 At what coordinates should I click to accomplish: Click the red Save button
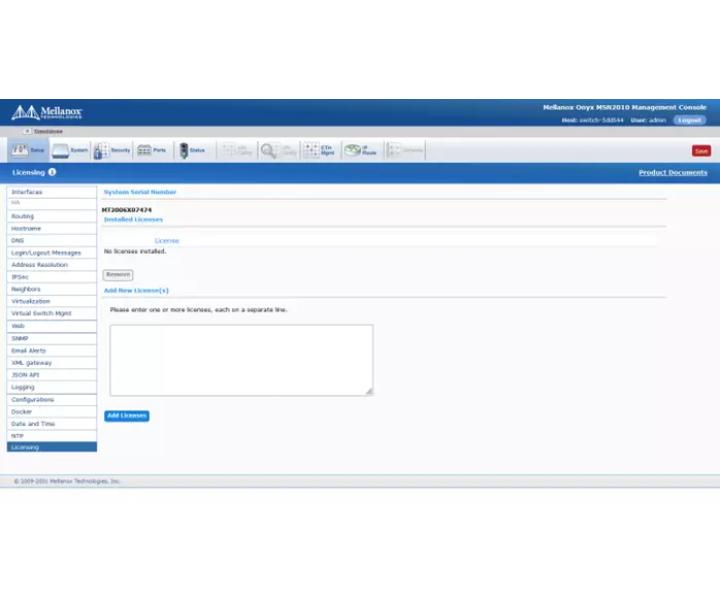click(x=701, y=151)
